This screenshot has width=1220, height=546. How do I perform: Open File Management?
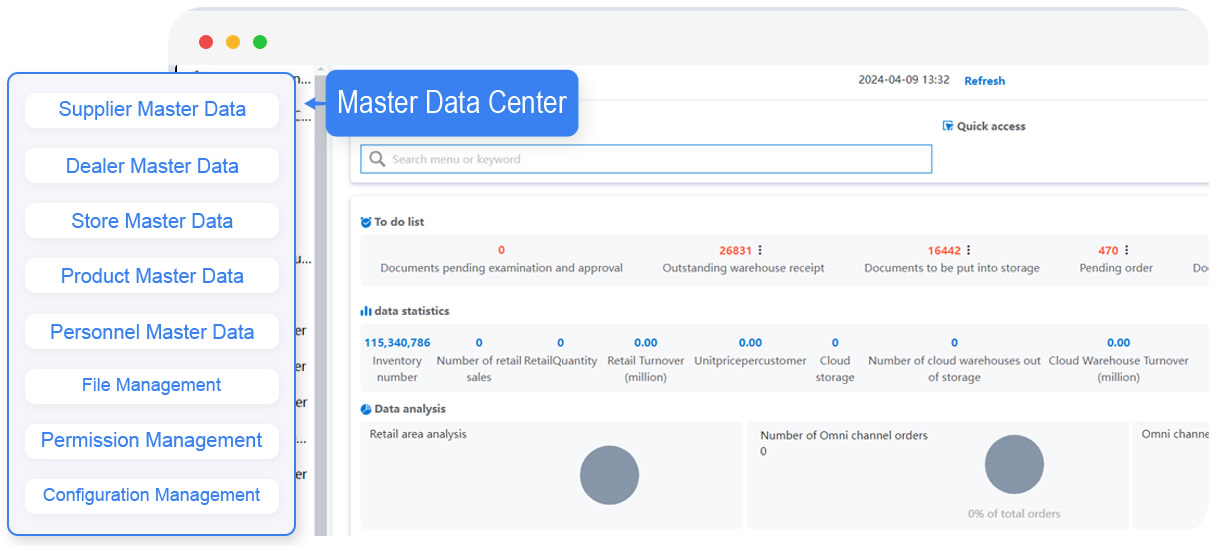click(x=152, y=385)
